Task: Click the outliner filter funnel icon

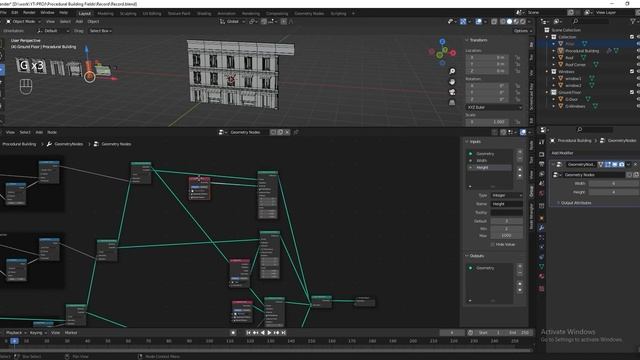Action: click(633, 21)
